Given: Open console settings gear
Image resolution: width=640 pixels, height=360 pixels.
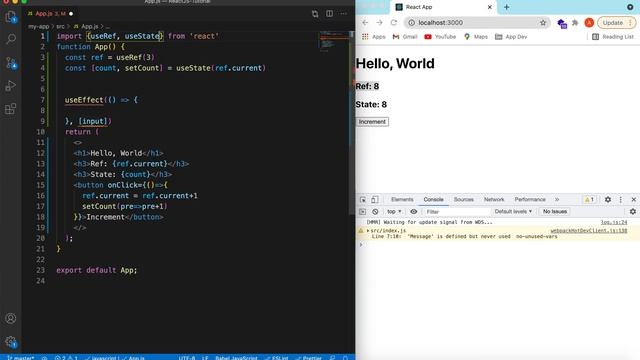Looking at the screenshot, I should coord(633,211).
